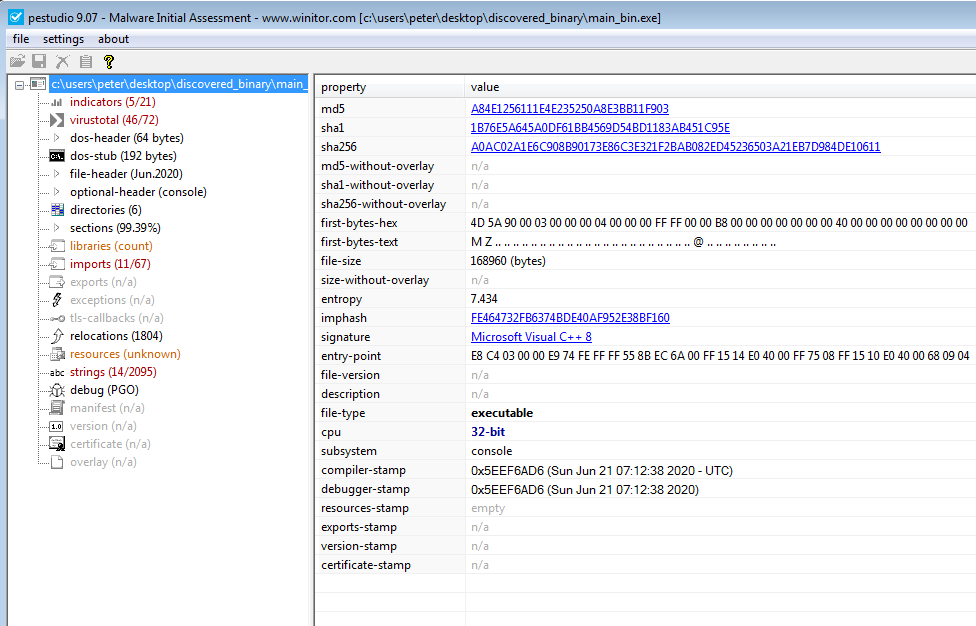976x626 pixels.
Task: Click the save floppy disk toolbar icon
Action: tap(40, 62)
